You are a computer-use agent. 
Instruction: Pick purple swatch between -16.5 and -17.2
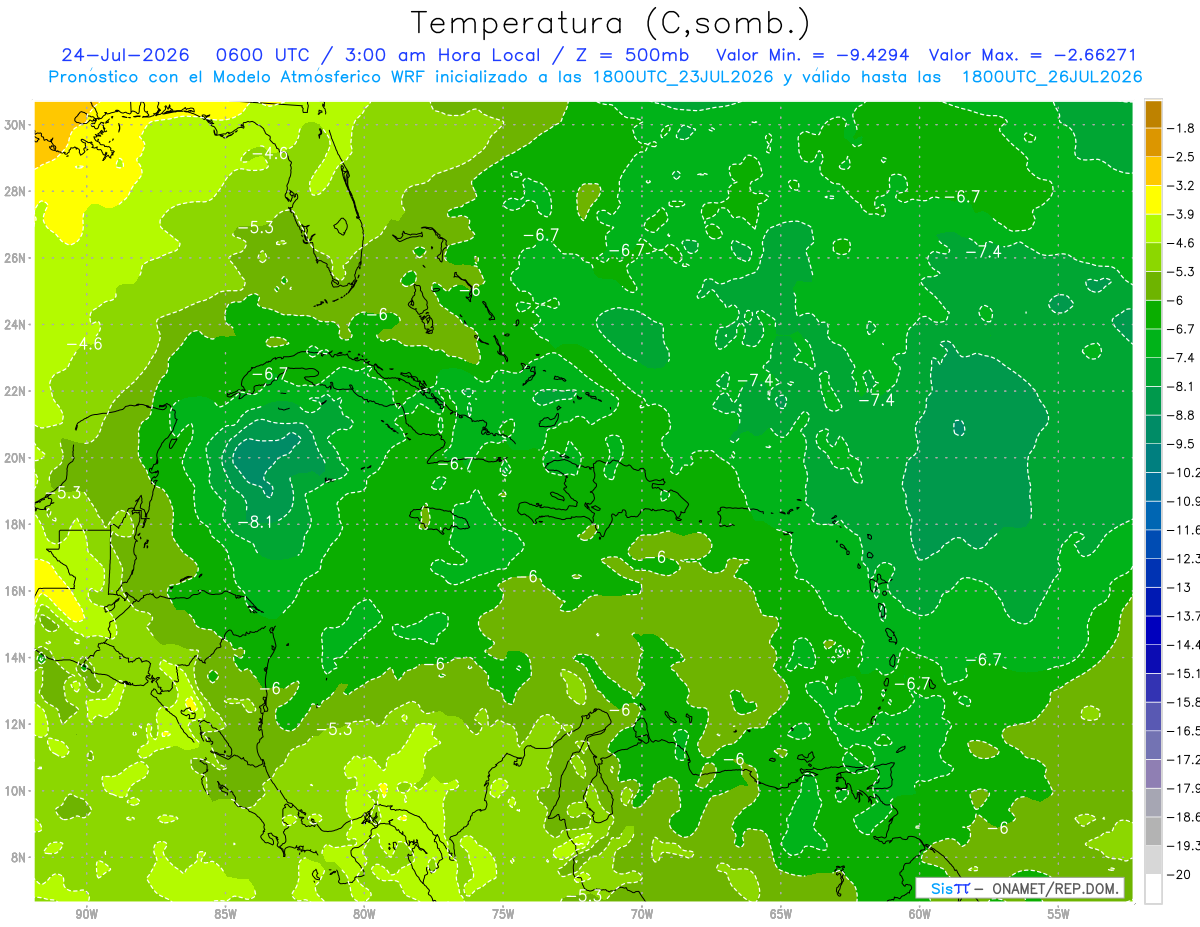[1153, 745]
